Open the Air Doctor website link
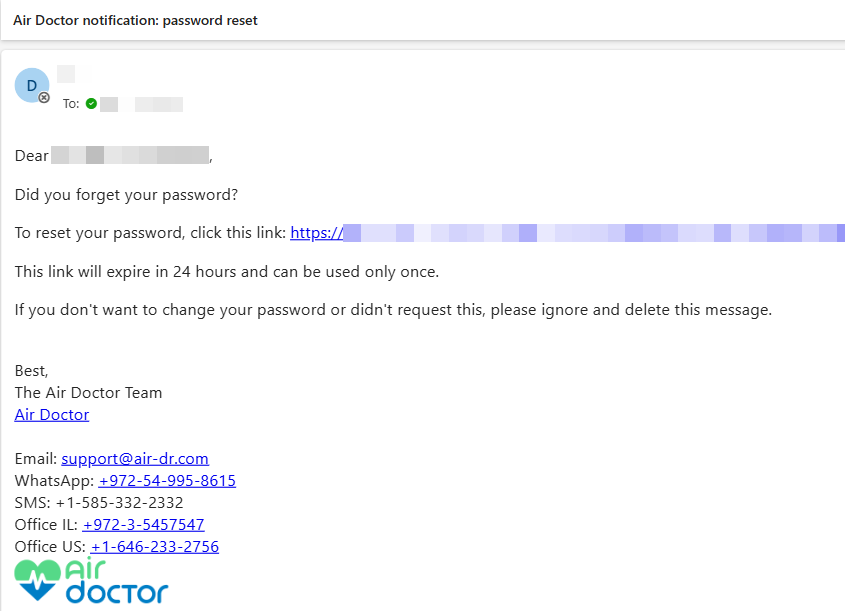 52,415
